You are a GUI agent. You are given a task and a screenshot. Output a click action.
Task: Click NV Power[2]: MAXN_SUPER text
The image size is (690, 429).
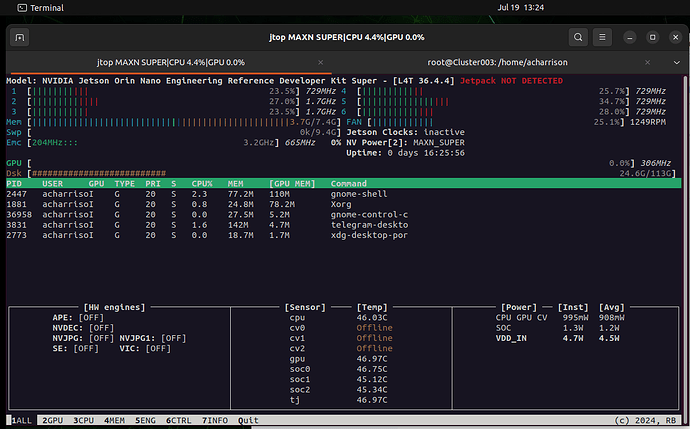click(x=405, y=143)
